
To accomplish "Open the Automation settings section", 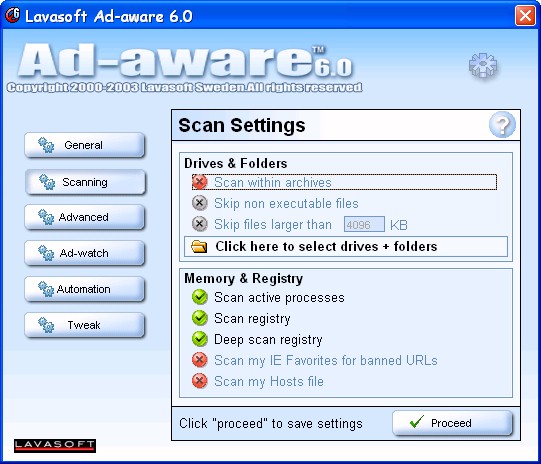I will 84,289.
